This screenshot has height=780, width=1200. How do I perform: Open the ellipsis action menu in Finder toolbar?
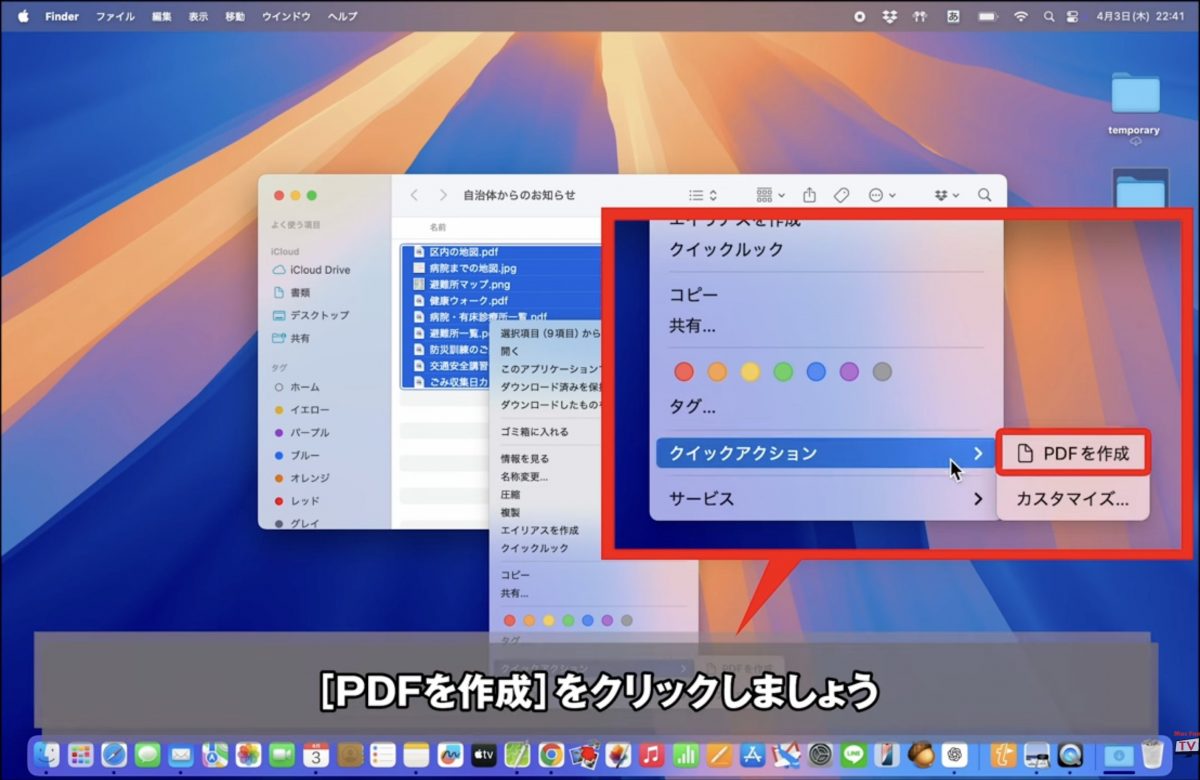[882, 195]
